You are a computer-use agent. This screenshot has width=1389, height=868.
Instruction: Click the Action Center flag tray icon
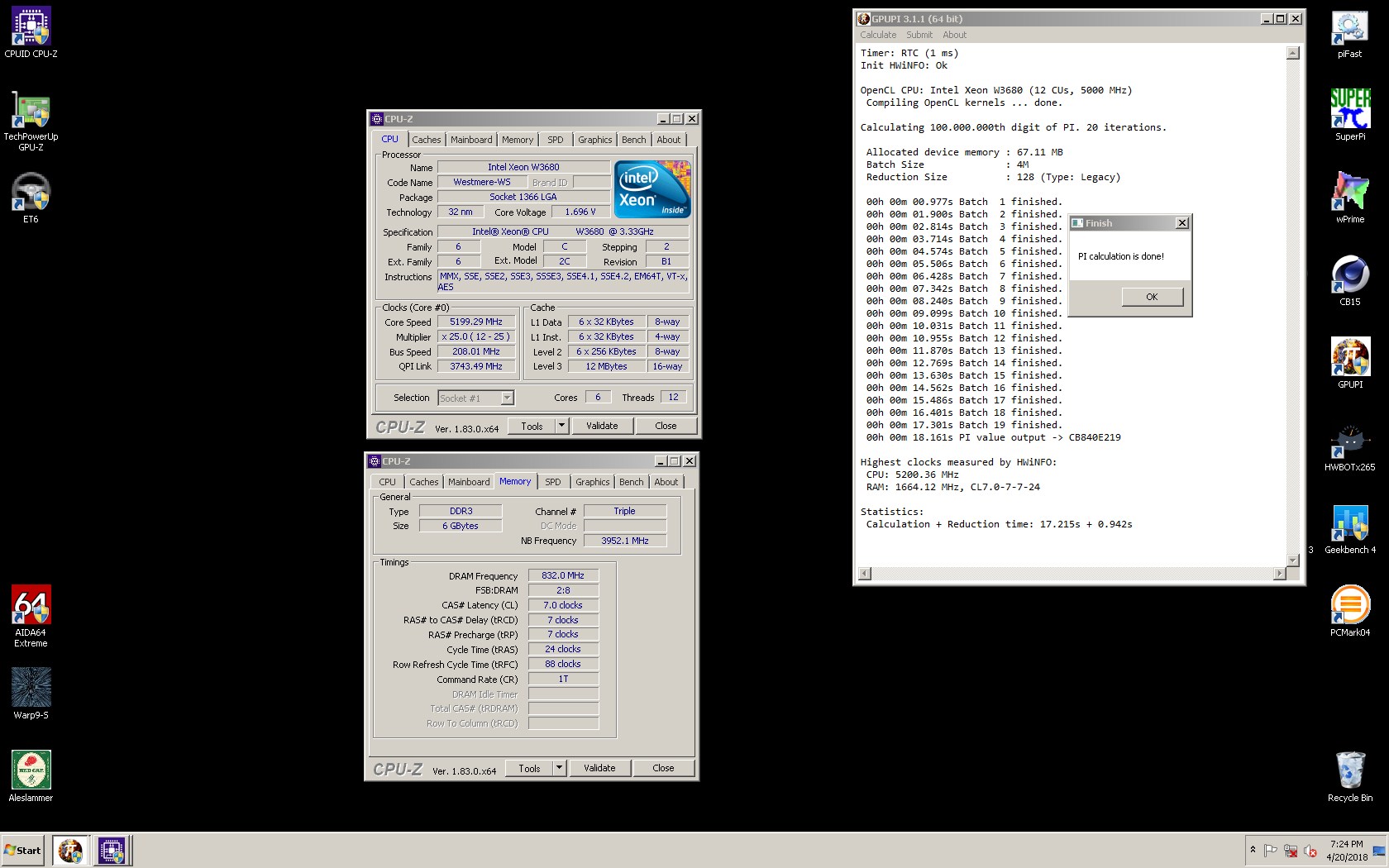coord(1271,851)
